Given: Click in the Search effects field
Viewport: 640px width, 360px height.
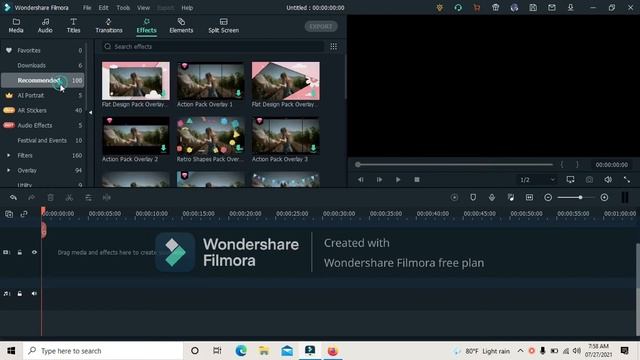Looking at the screenshot, I should (x=212, y=47).
